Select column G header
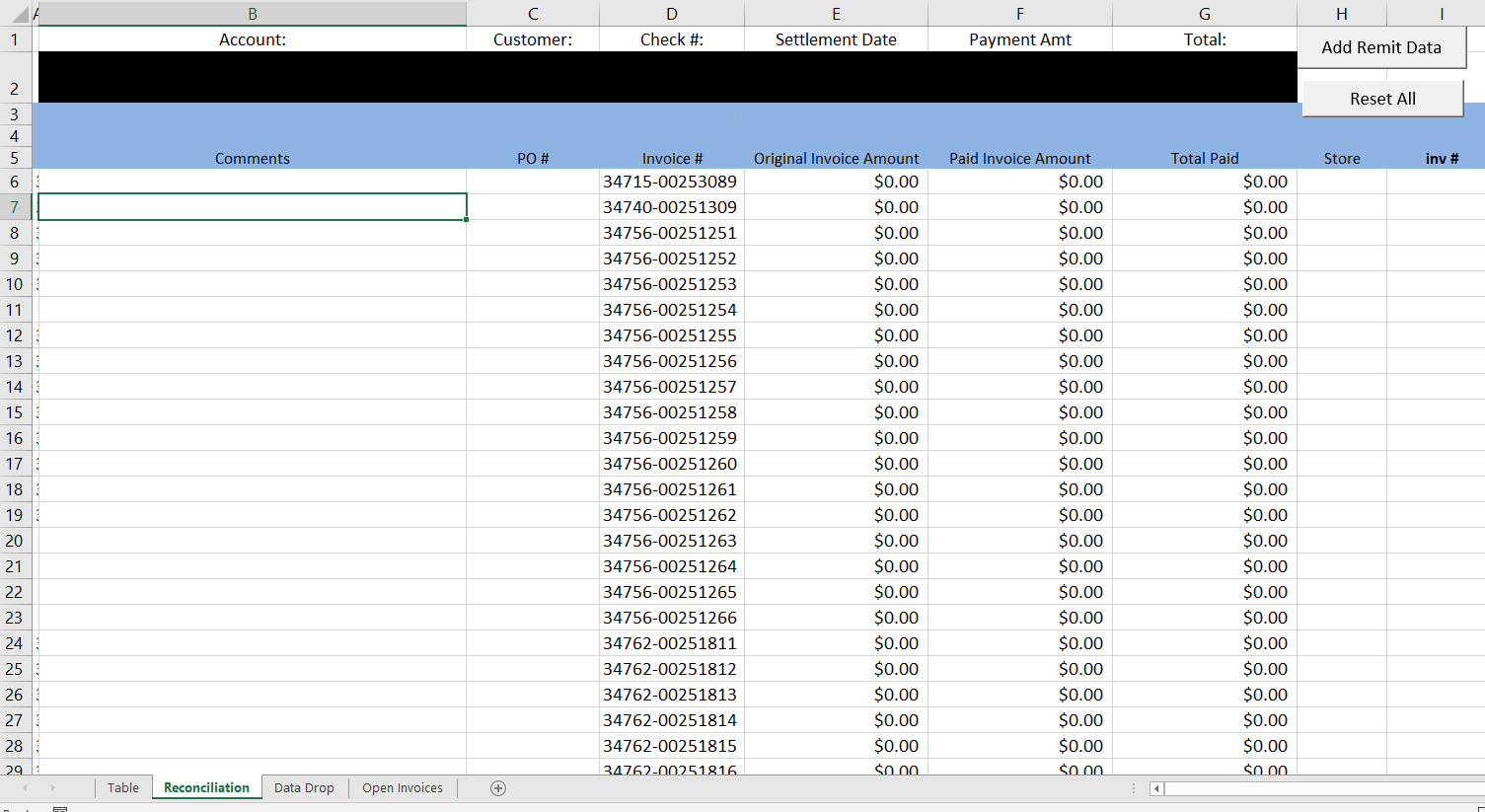1485x812 pixels. (x=1205, y=13)
